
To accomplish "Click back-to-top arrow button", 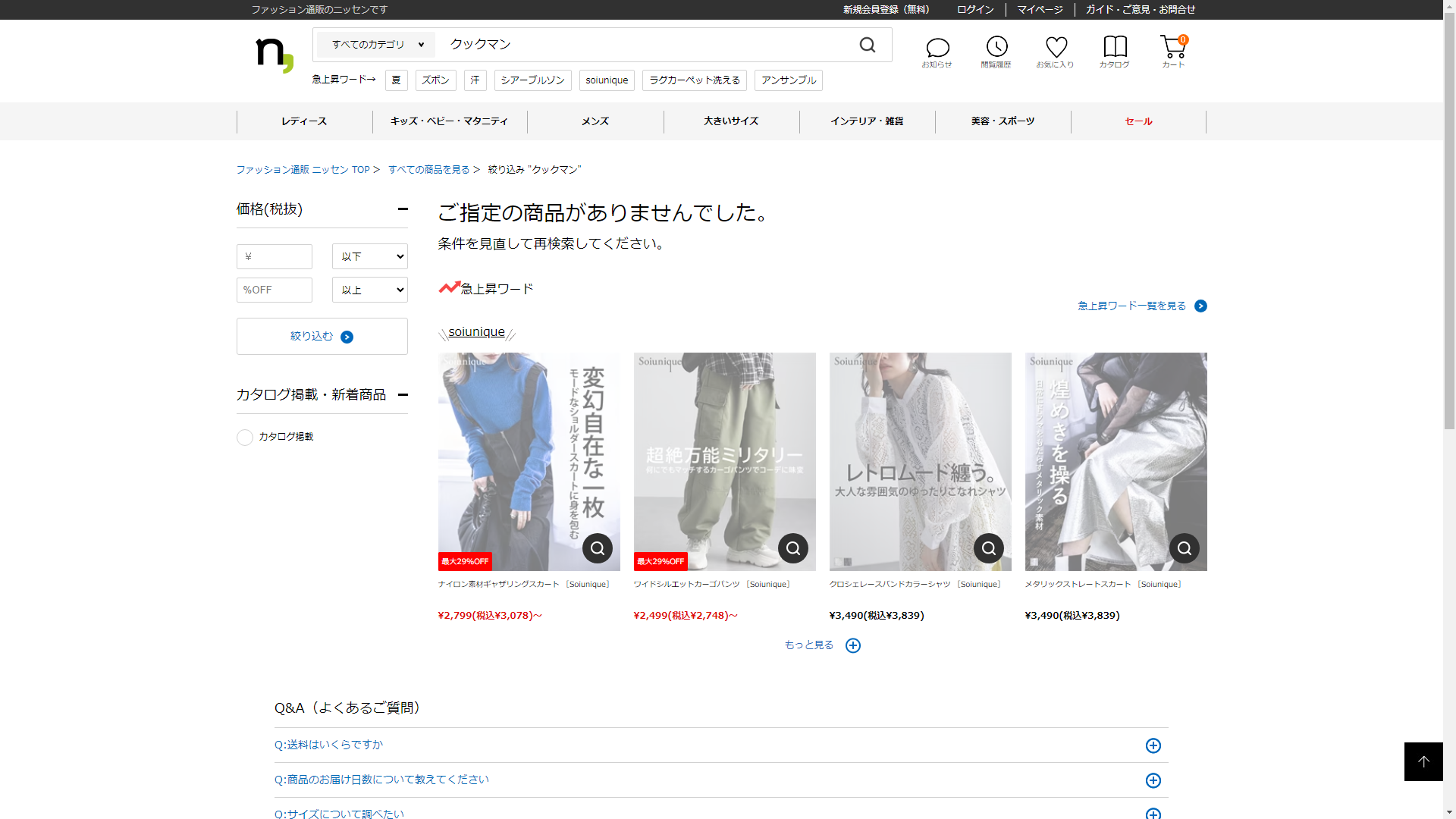I will 1423,761.
